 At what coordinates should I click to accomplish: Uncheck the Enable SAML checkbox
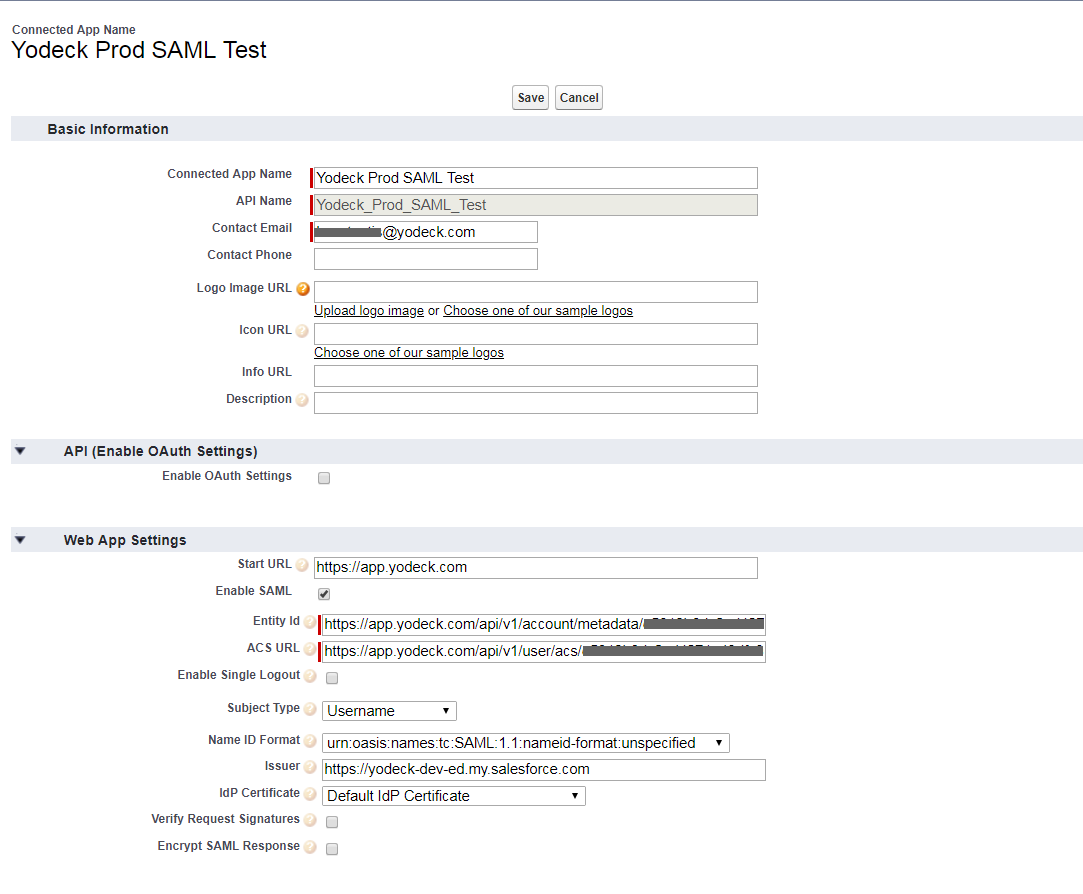[324, 594]
